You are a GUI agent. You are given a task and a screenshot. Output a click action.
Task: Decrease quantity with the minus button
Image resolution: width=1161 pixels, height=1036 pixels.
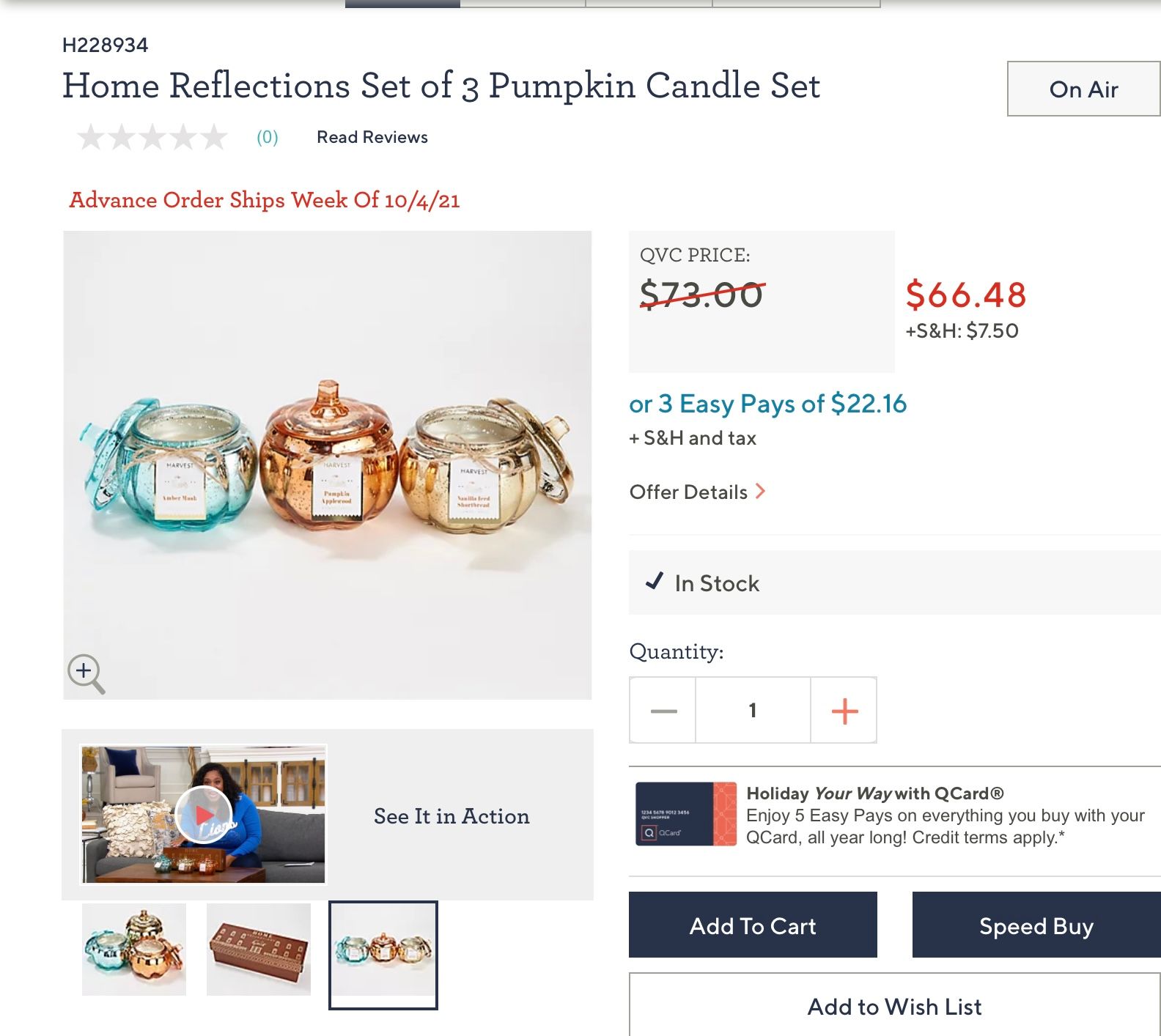pos(663,711)
